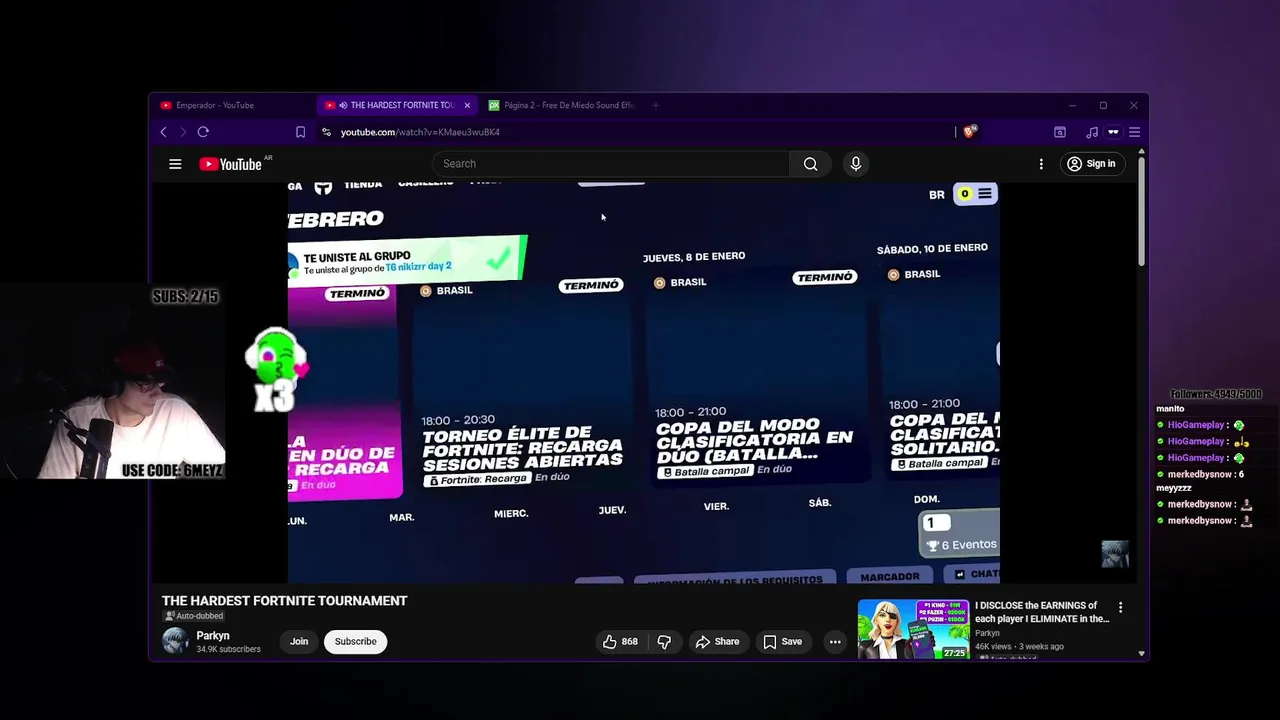View site information icon beside the URL

pyautogui.click(x=326, y=132)
